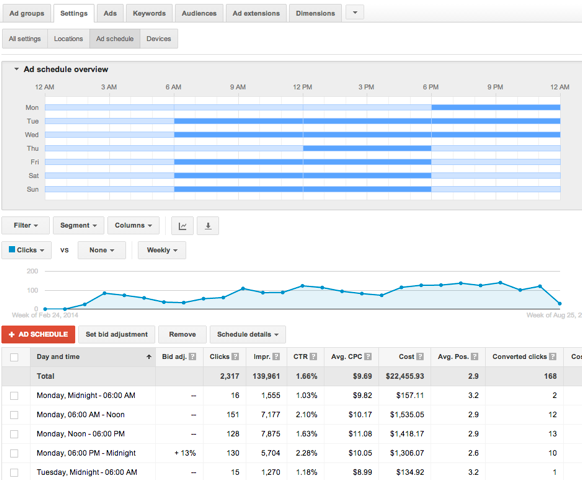582x480 pixels.
Task: Open help for Clicks column
Action: [235, 357]
